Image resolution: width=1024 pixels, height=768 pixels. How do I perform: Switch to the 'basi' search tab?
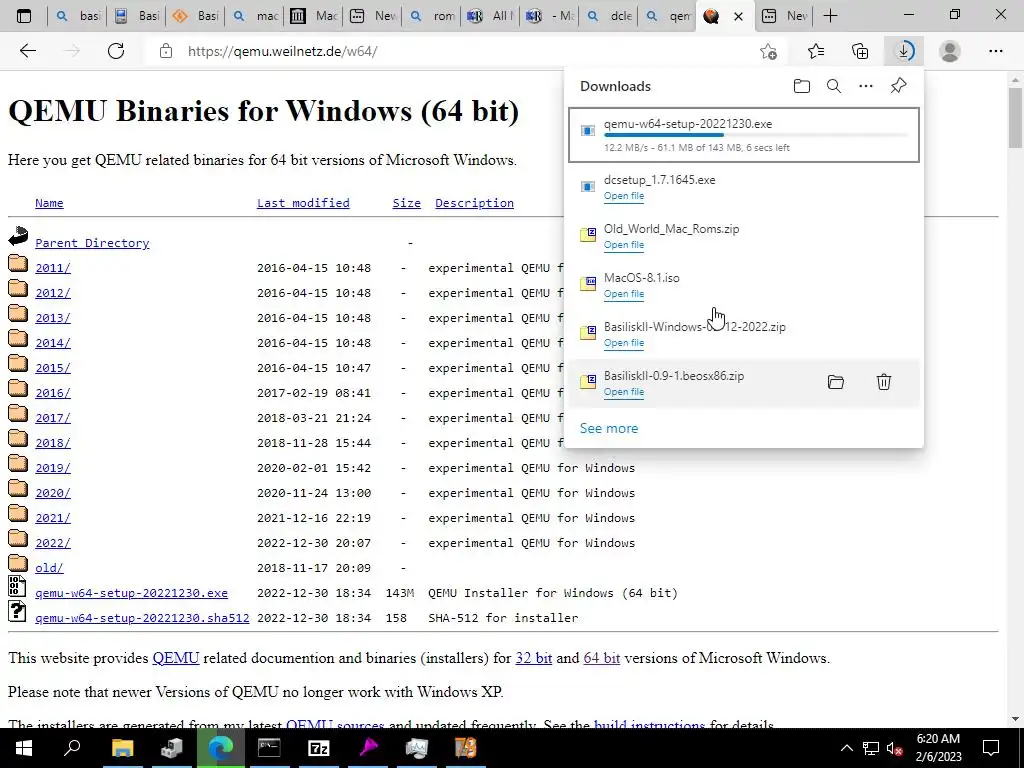click(77, 16)
